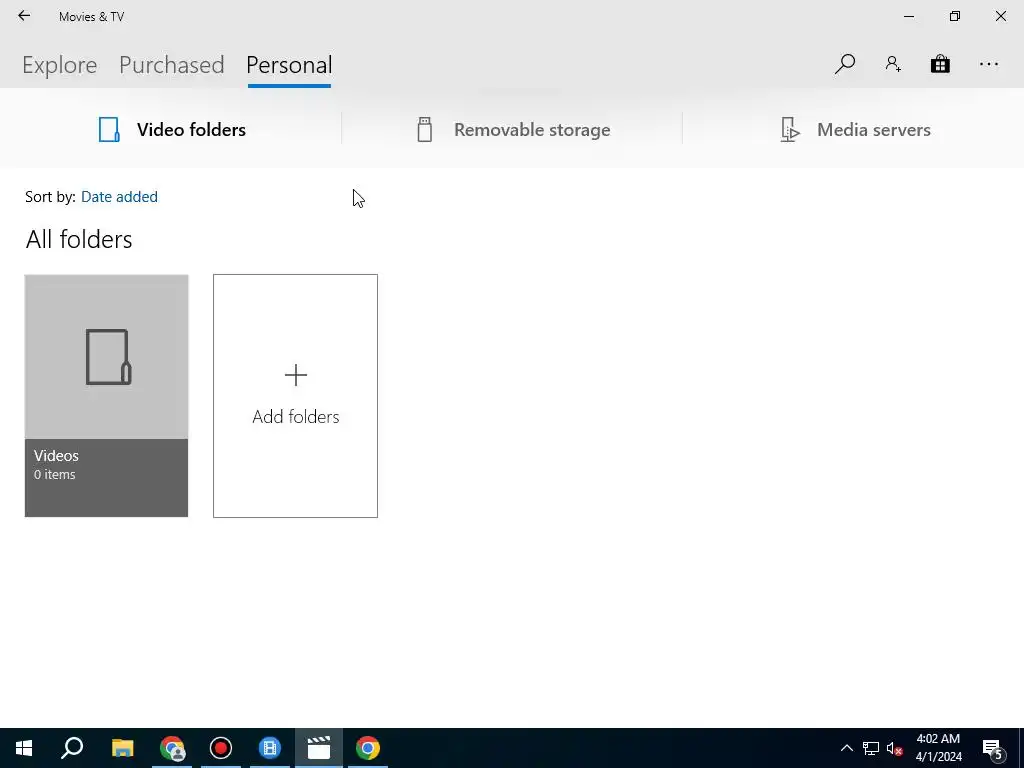
Task: Click the Movies & TV clapperboard taskbar icon
Action: click(319, 748)
